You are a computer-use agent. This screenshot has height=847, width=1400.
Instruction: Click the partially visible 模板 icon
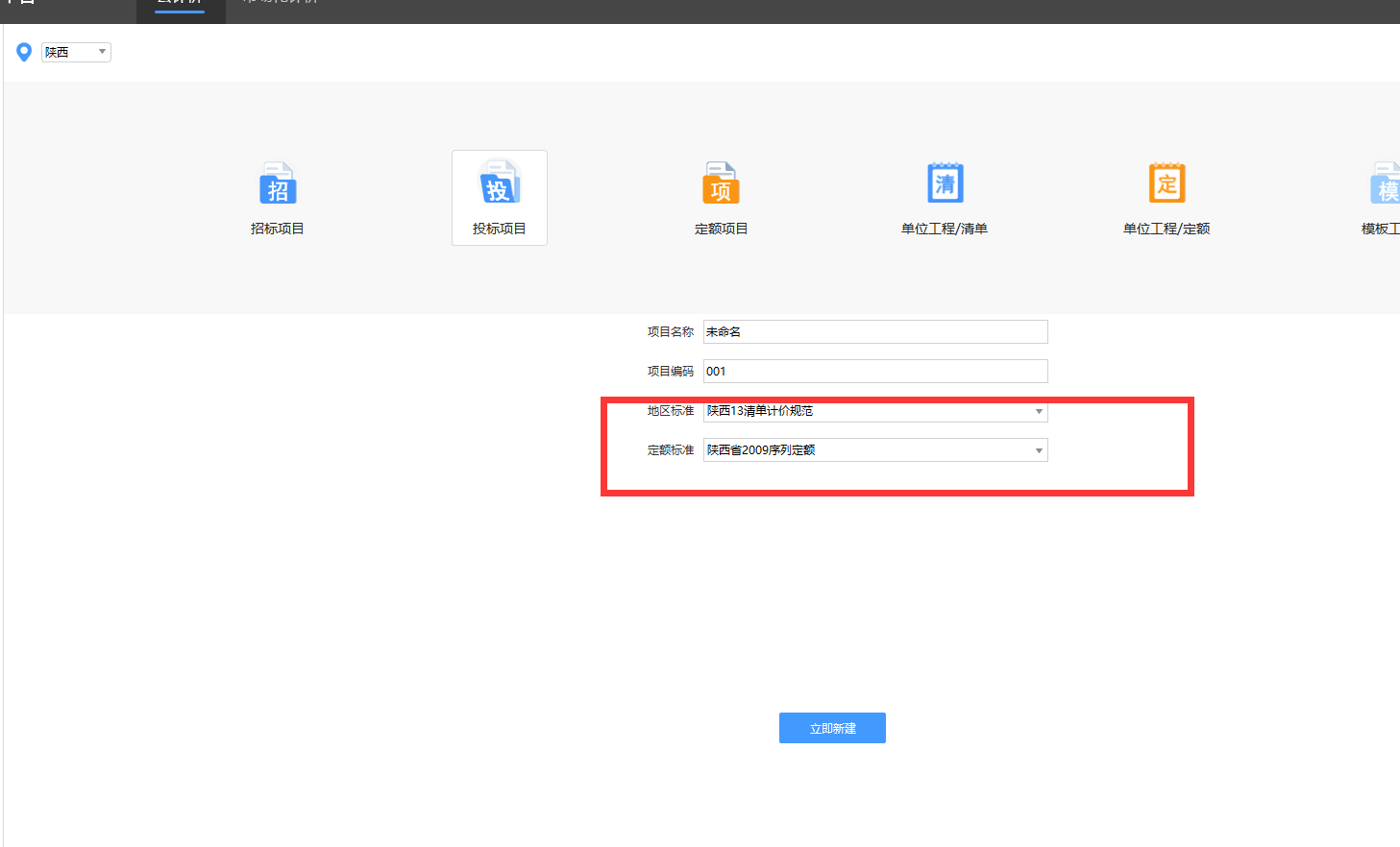(1386, 182)
